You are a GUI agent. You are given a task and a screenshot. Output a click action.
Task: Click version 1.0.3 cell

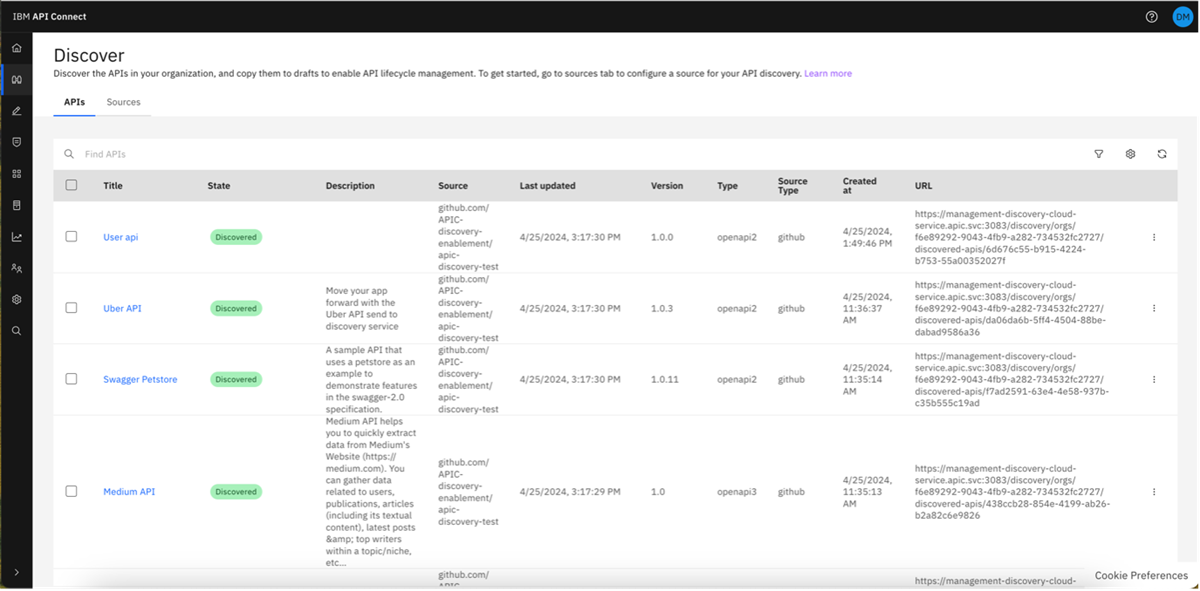(x=662, y=309)
